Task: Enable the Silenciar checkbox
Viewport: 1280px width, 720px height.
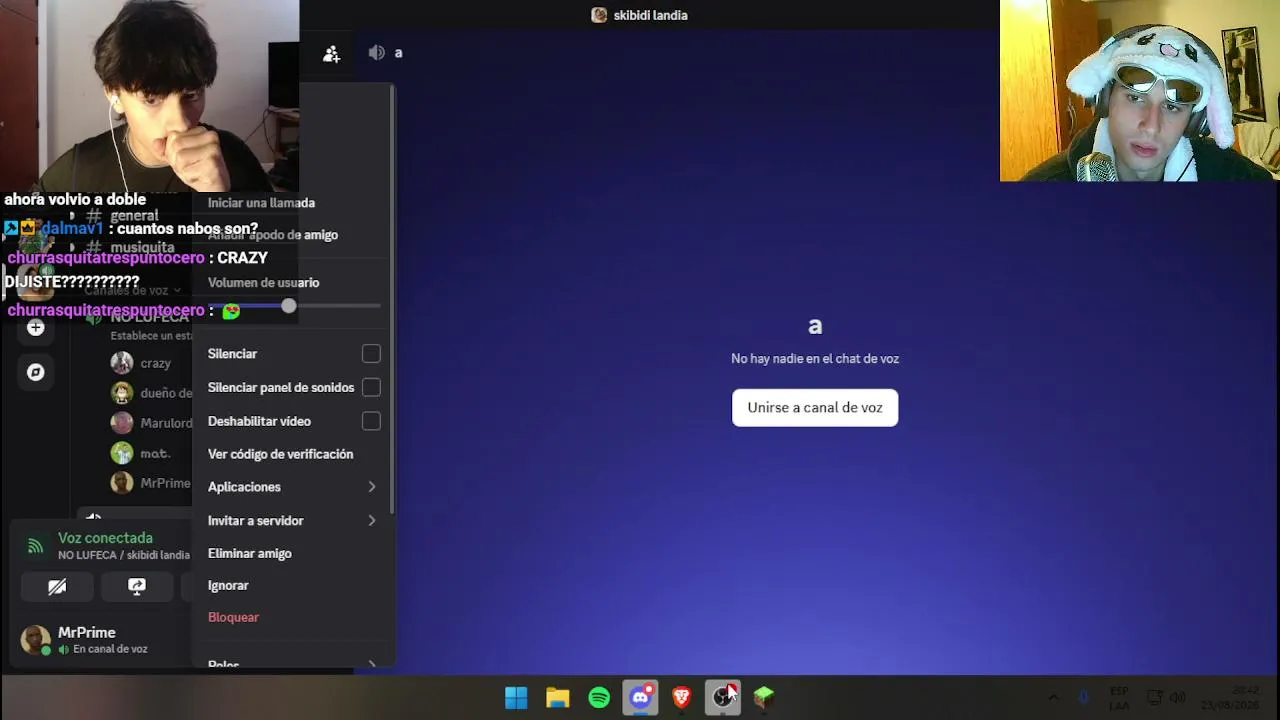Action: [x=371, y=354]
